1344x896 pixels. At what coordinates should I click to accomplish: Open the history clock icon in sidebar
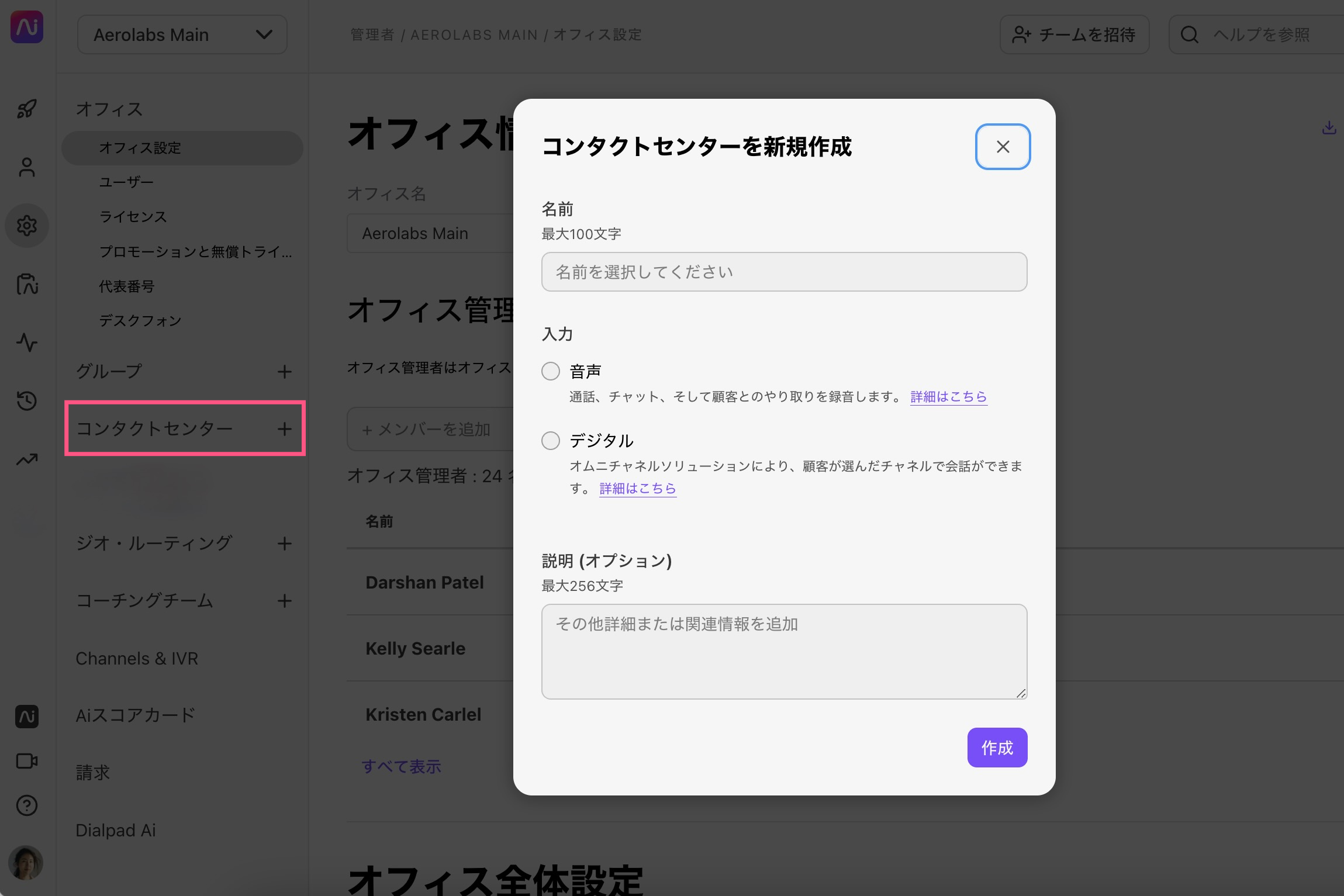tap(27, 401)
